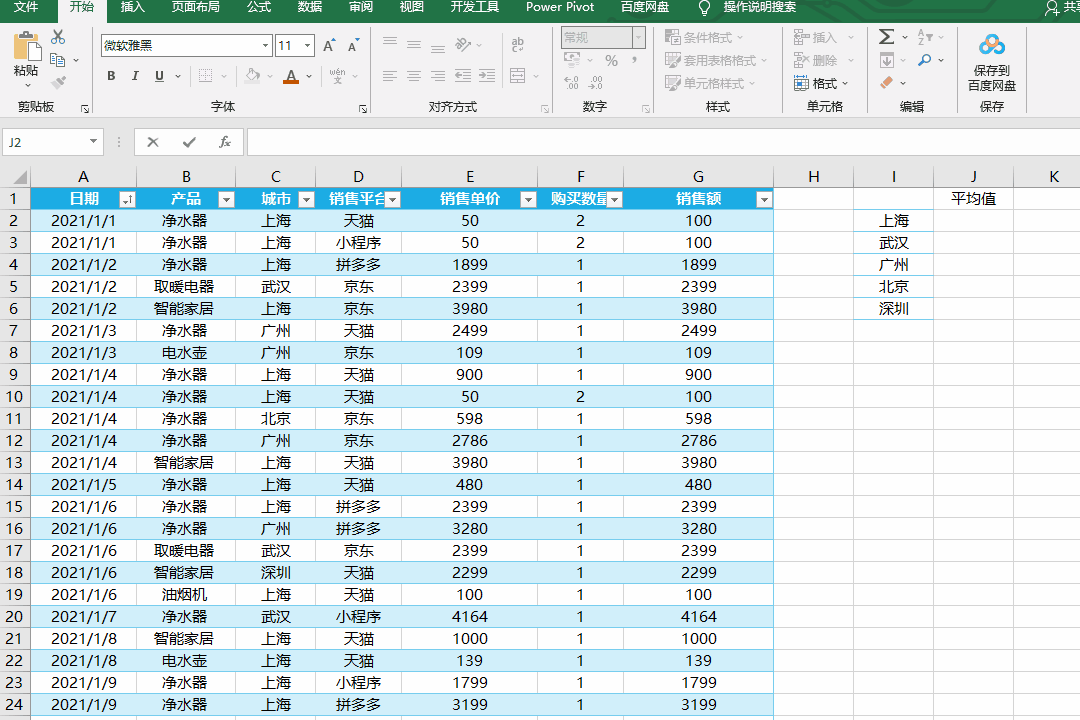Click 操作说明搜索 search box

tap(759, 7)
